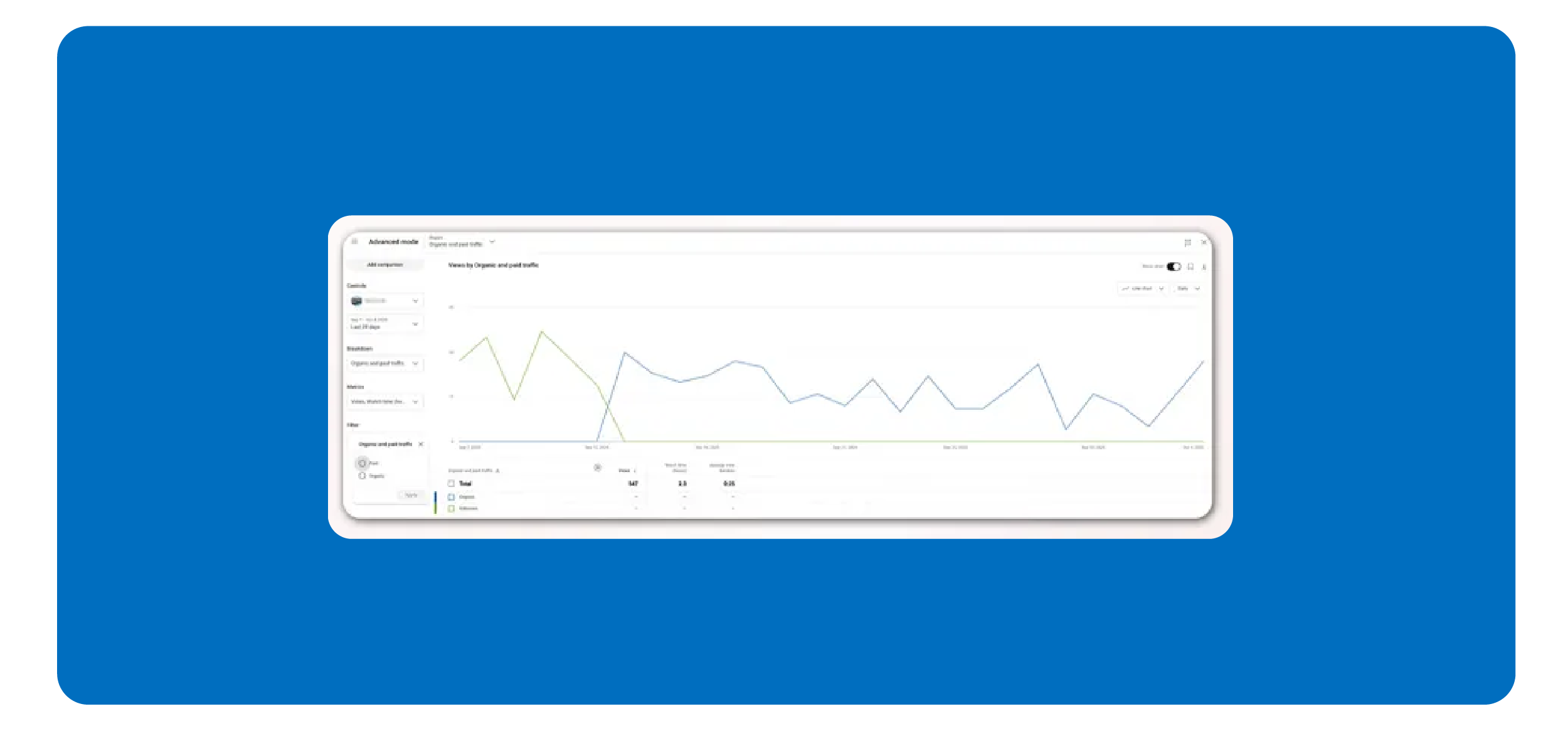Click the bookmark icon next to the toggle

tap(1190, 267)
